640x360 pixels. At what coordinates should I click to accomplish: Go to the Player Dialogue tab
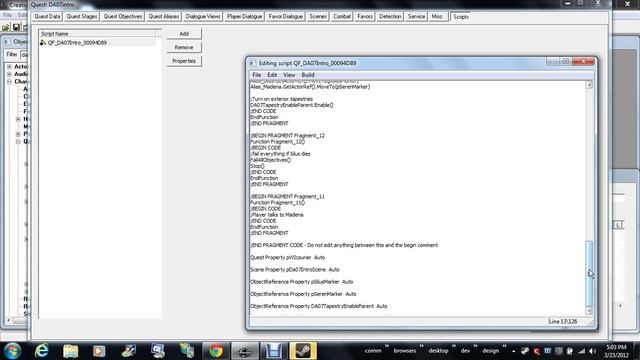[x=244, y=16]
